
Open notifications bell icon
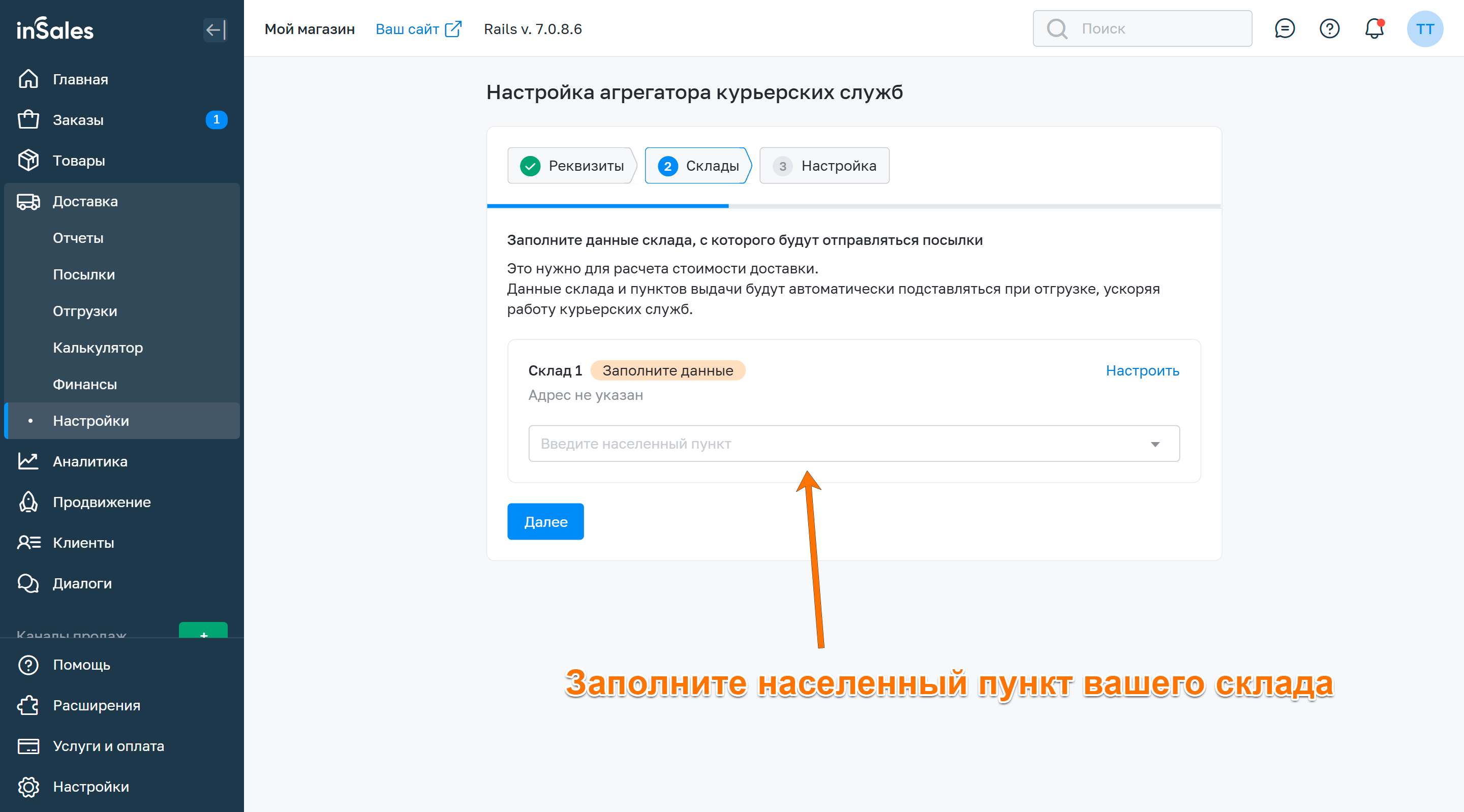1374,28
